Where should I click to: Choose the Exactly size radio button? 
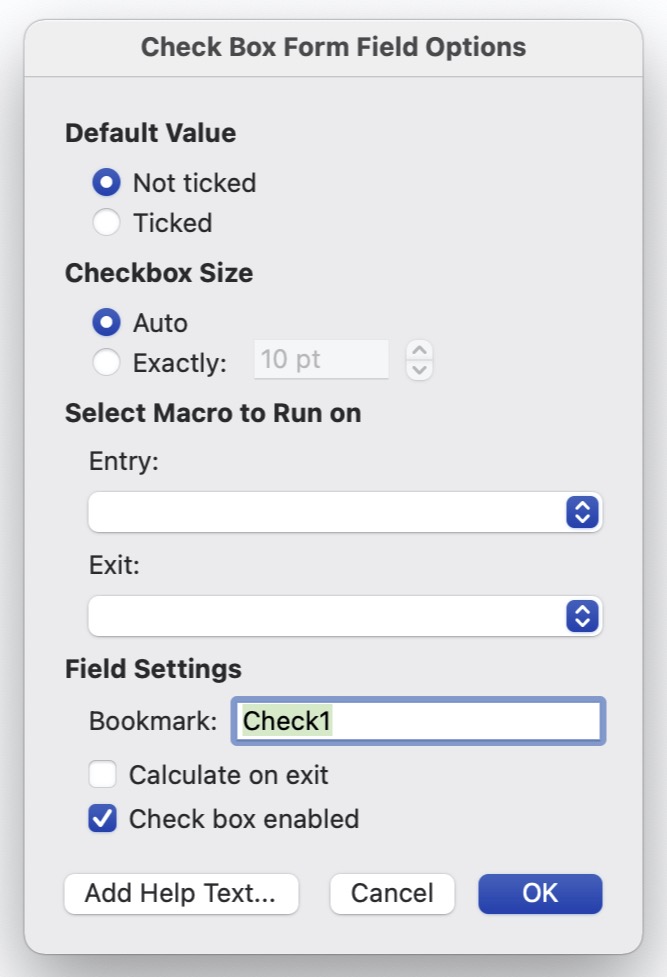point(106,363)
